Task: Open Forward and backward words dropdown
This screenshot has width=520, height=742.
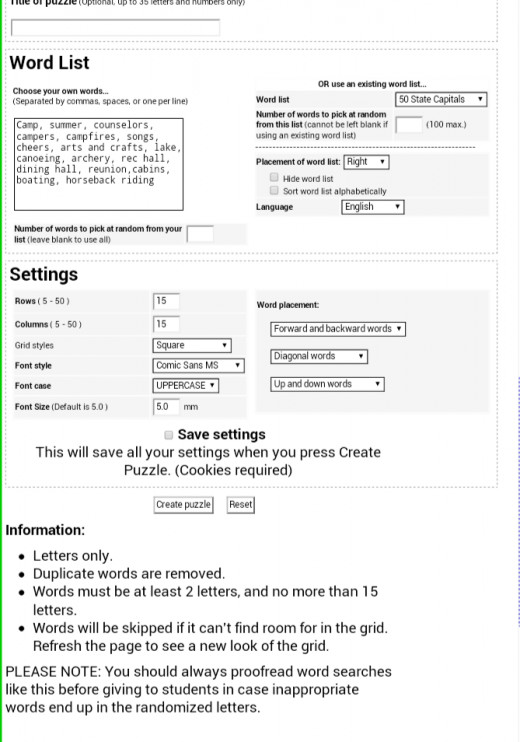Action: pos(338,329)
